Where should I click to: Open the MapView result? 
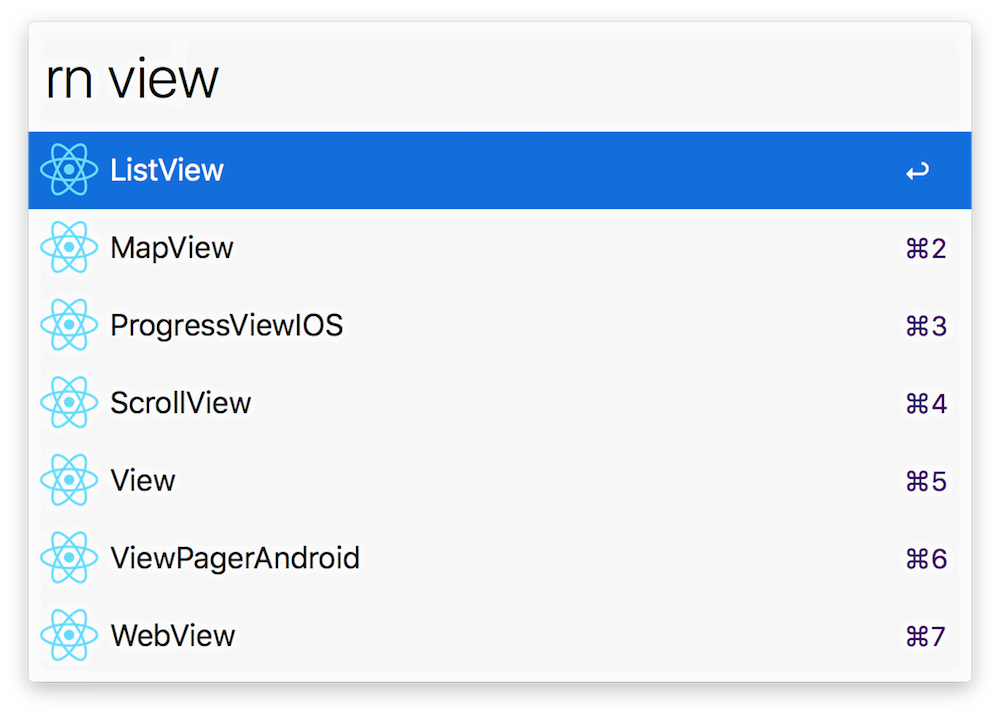pyautogui.click(x=172, y=248)
